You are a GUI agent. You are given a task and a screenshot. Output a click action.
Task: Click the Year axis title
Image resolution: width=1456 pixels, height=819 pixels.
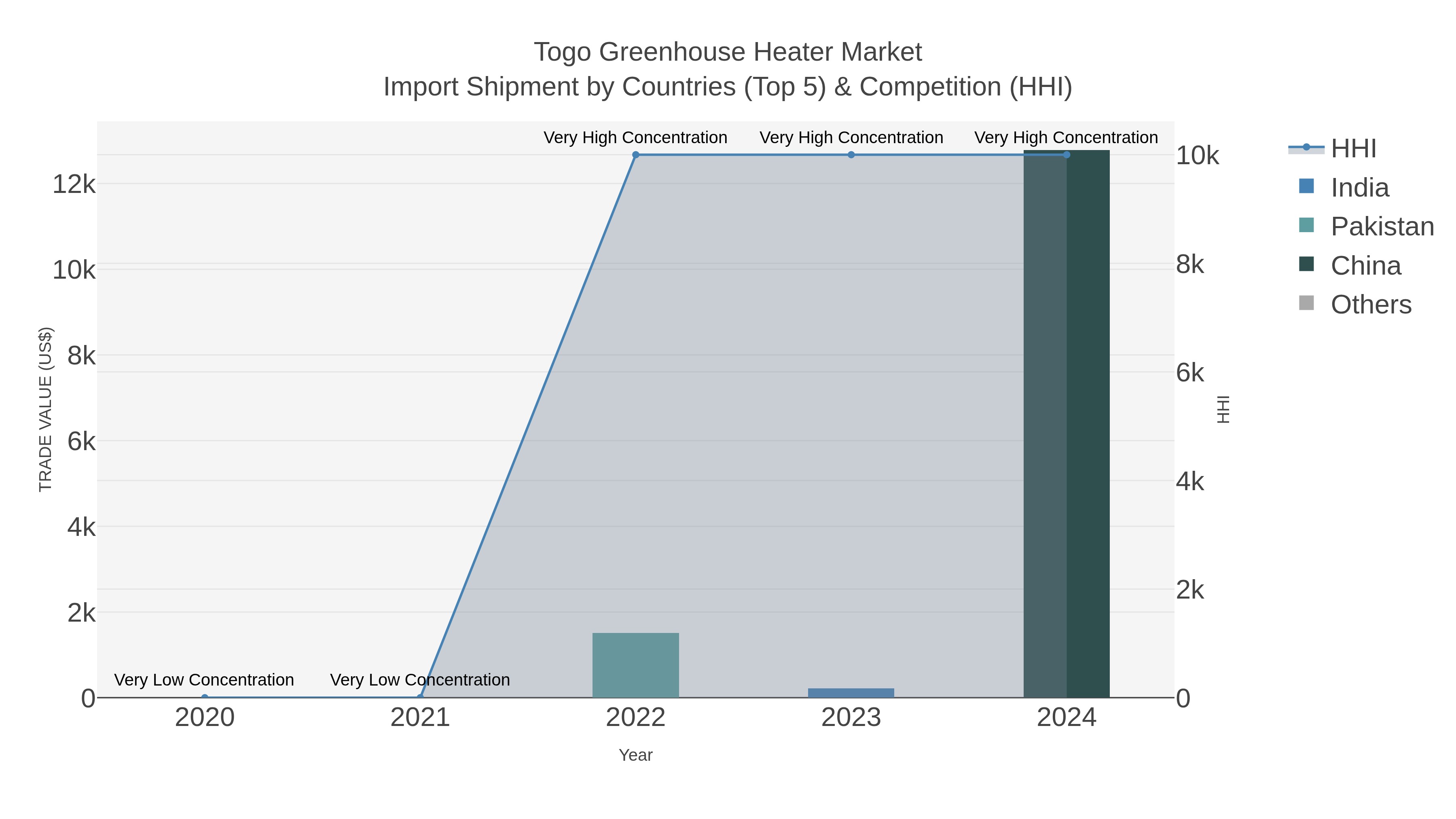point(635,755)
